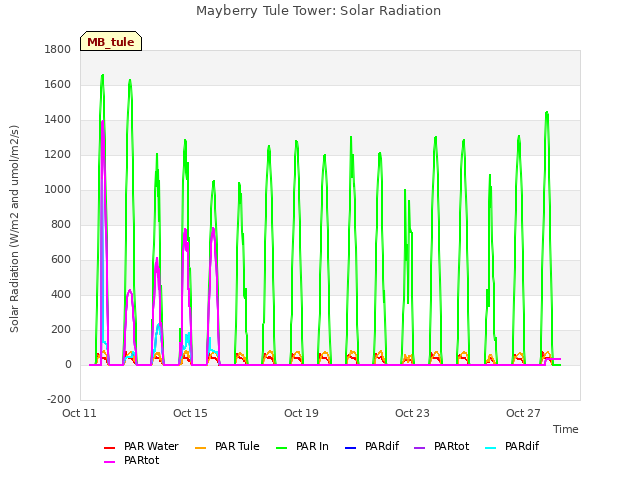Click the 1400 y-axis tick label
640x480 pixels.
coord(58,120)
